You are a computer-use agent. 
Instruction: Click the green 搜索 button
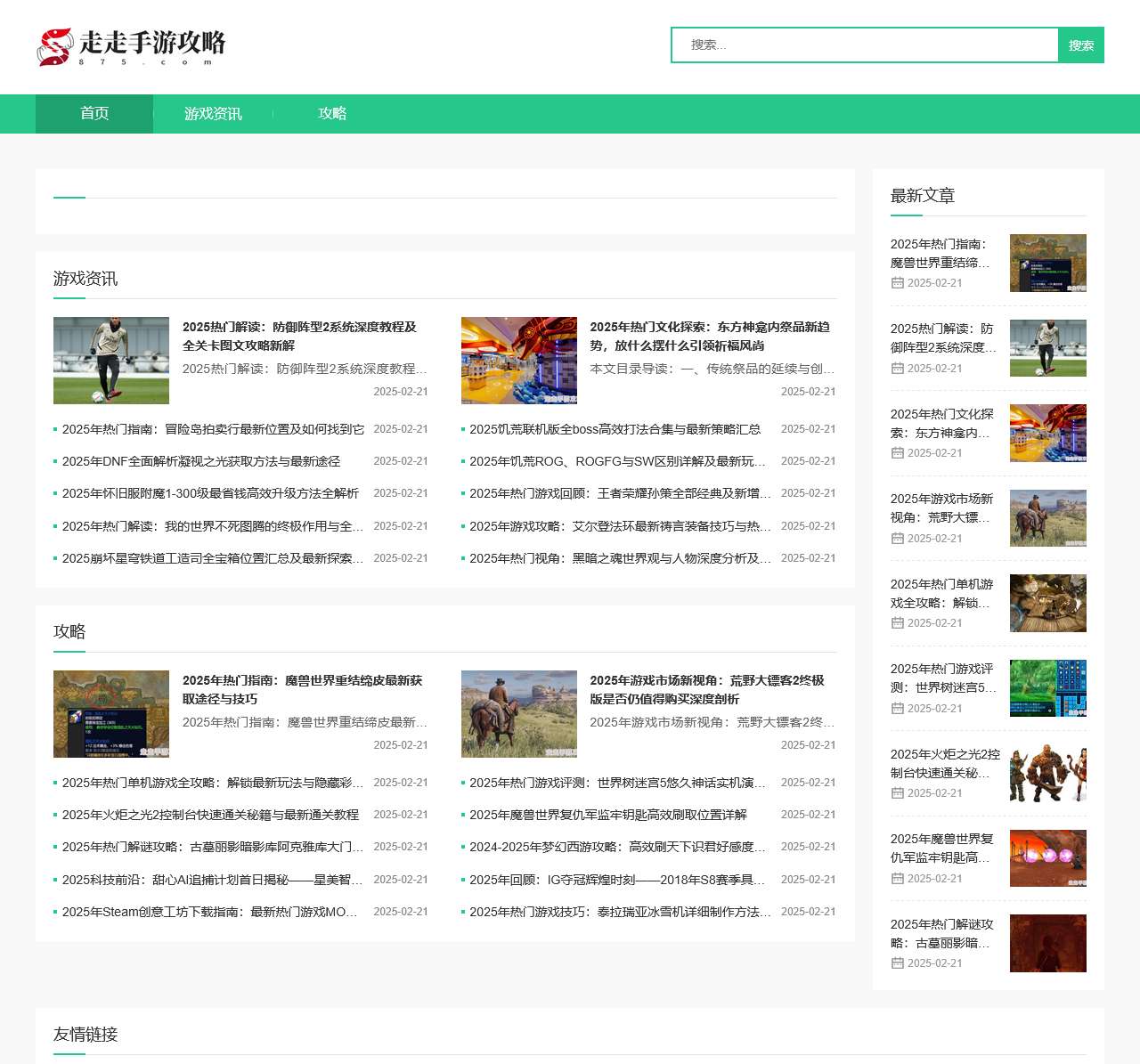tap(1081, 45)
